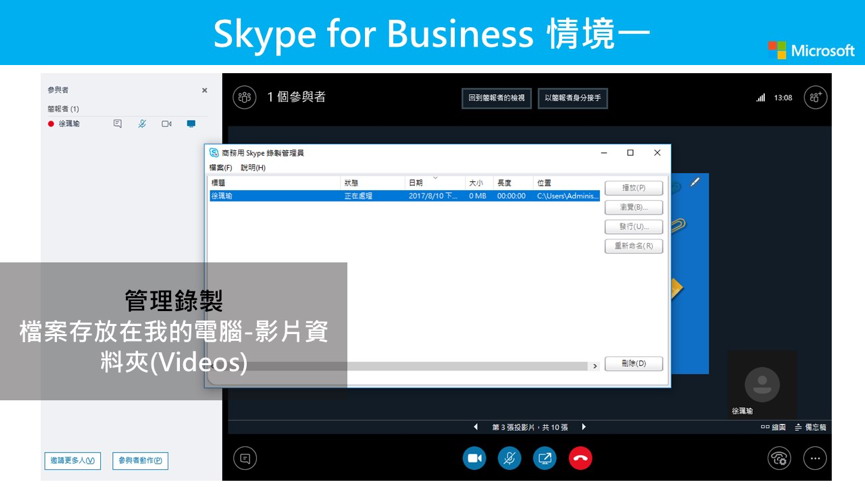
Task: Open the participants roster icon
Action: [244, 98]
